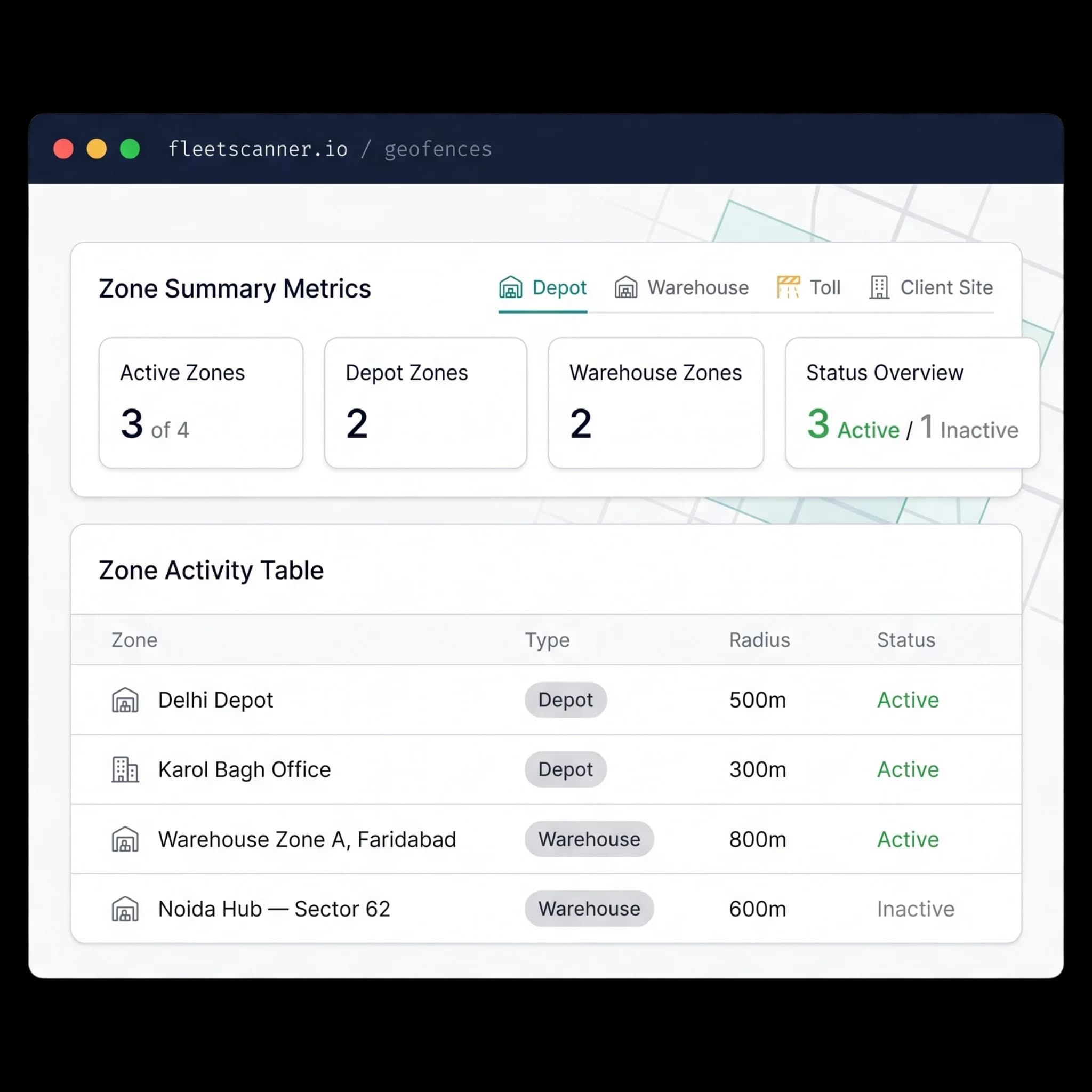Image resolution: width=1092 pixels, height=1092 pixels.
Task: Click the Depot badge in Delhi Depot row
Action: (566, 700)
